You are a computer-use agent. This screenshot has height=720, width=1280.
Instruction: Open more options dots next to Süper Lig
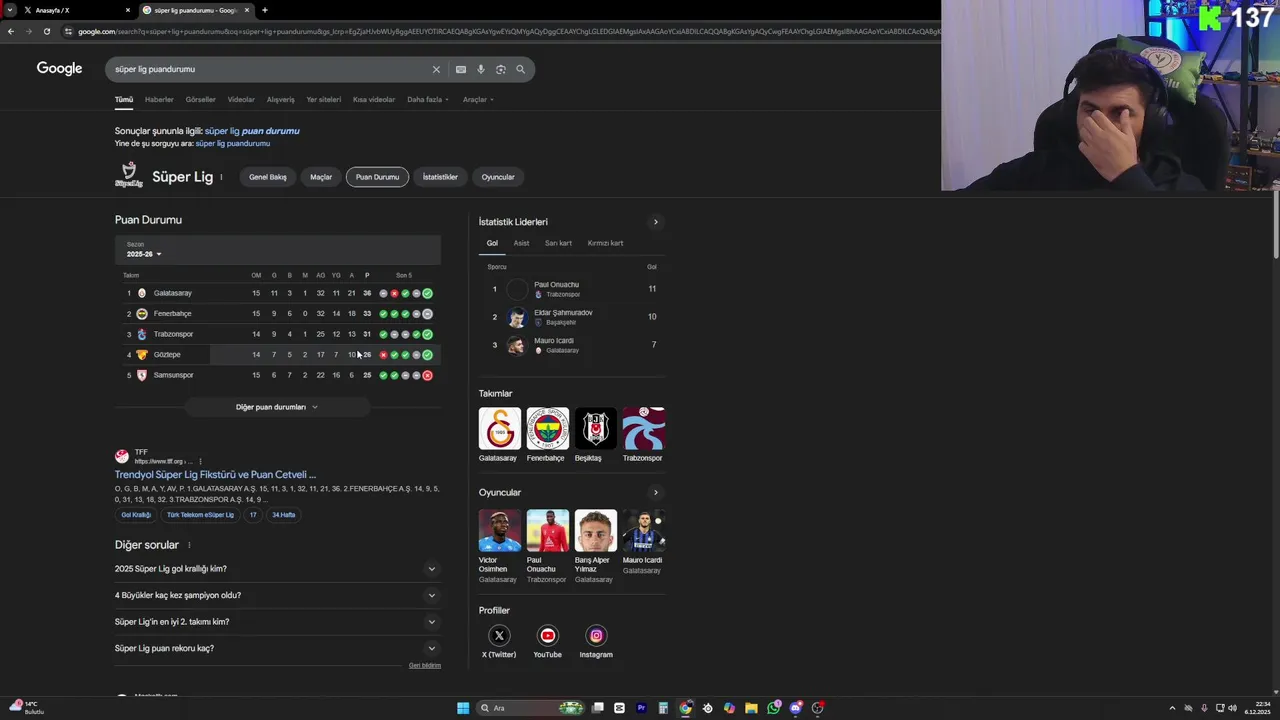click(221, 177)
